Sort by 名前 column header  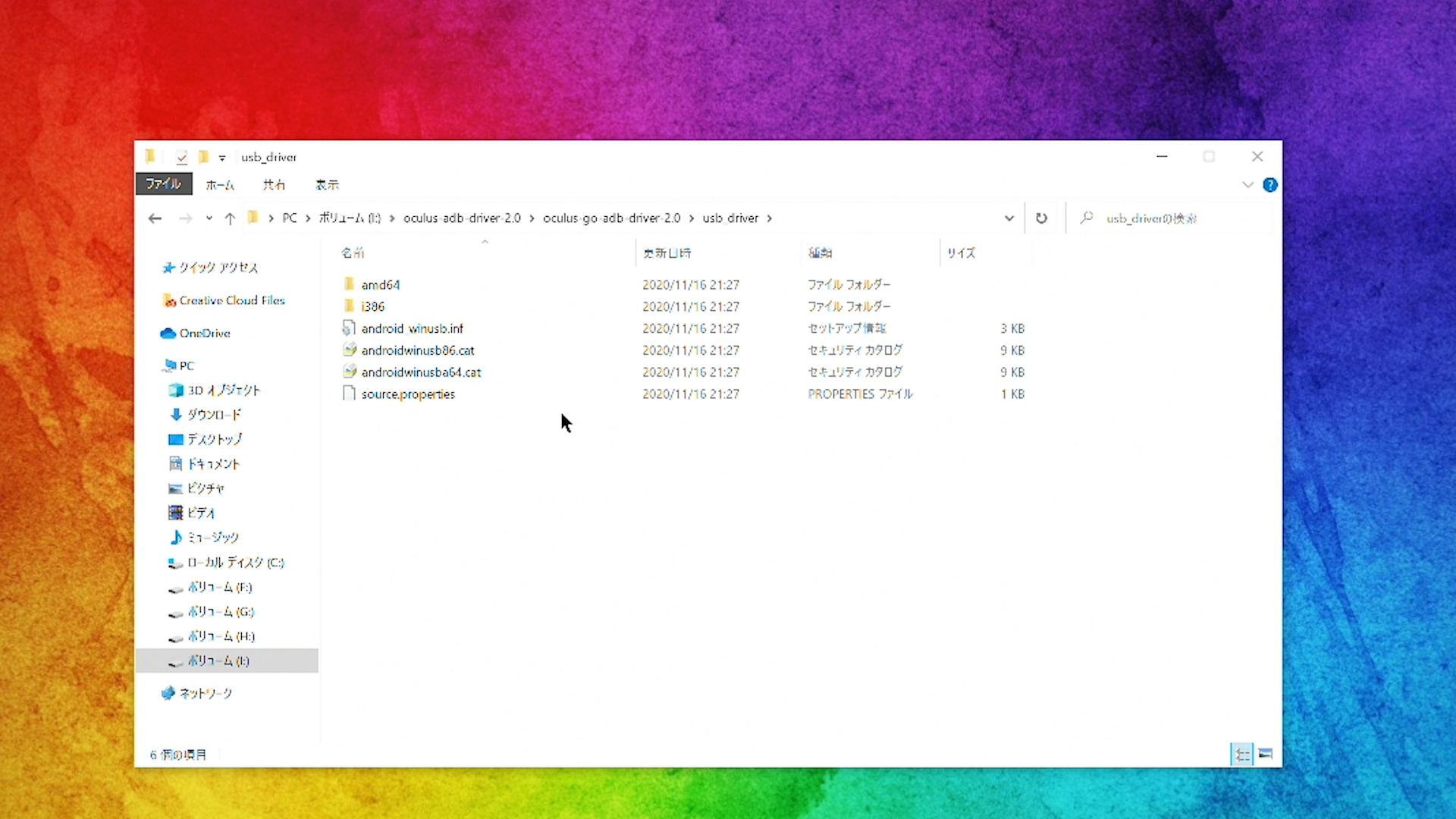tap(353, 253)
